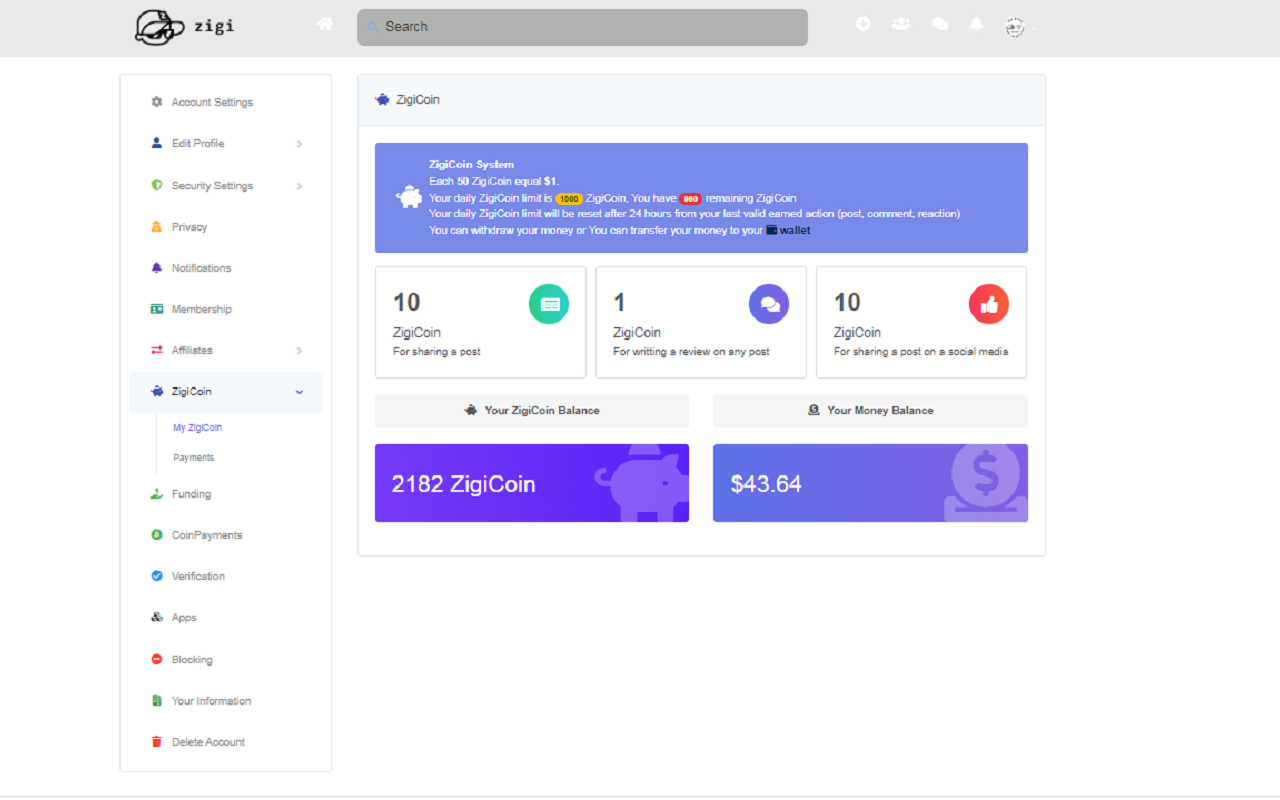The height and width of the screenshot is (800, 1280).
Task: Click Account Settings gear icon
Action: point(156,102)
